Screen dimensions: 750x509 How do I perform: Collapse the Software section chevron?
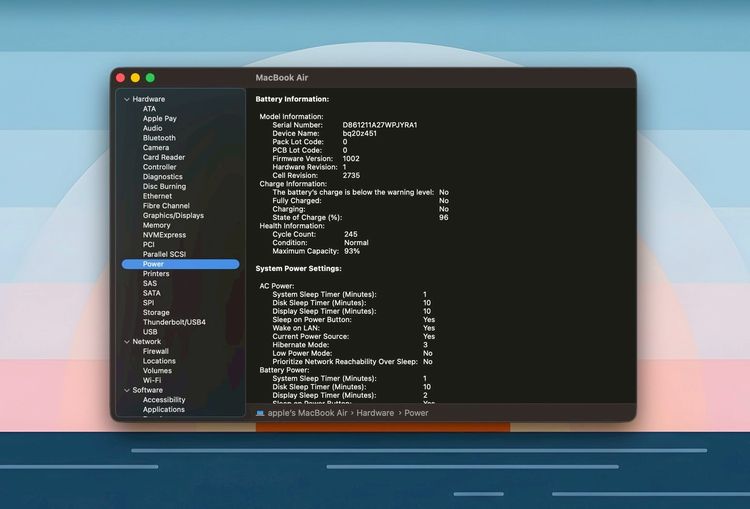click(x=126, y=390)
